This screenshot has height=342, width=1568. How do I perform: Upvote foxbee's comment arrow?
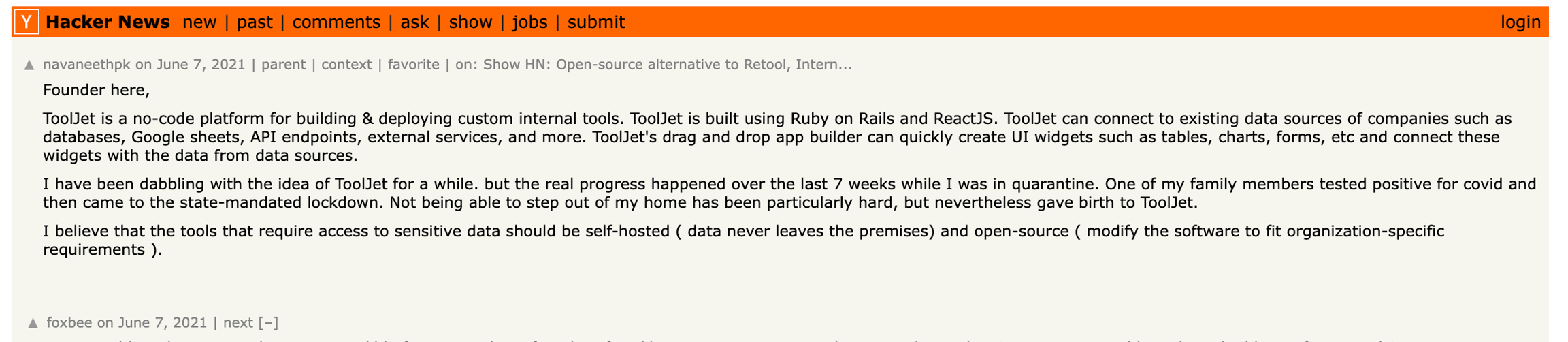coord(33,323)
